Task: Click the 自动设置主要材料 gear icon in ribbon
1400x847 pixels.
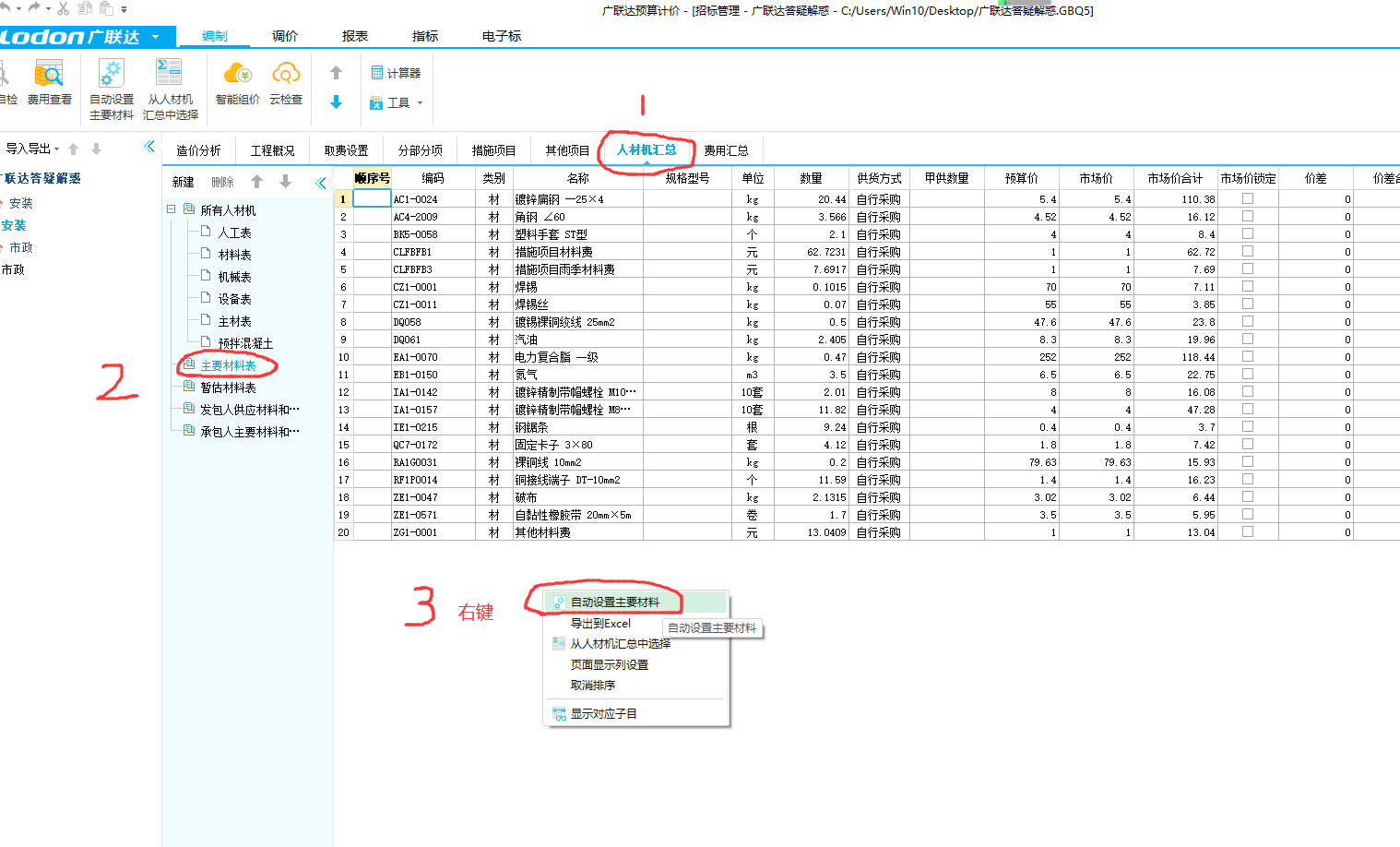Action: 112,74
